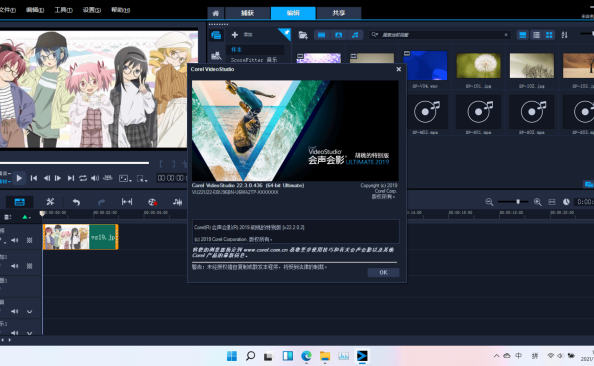Open the 编辑 menu
This screenshot has width=594, height=366.
pyautogui.click(x=35, y=10)
